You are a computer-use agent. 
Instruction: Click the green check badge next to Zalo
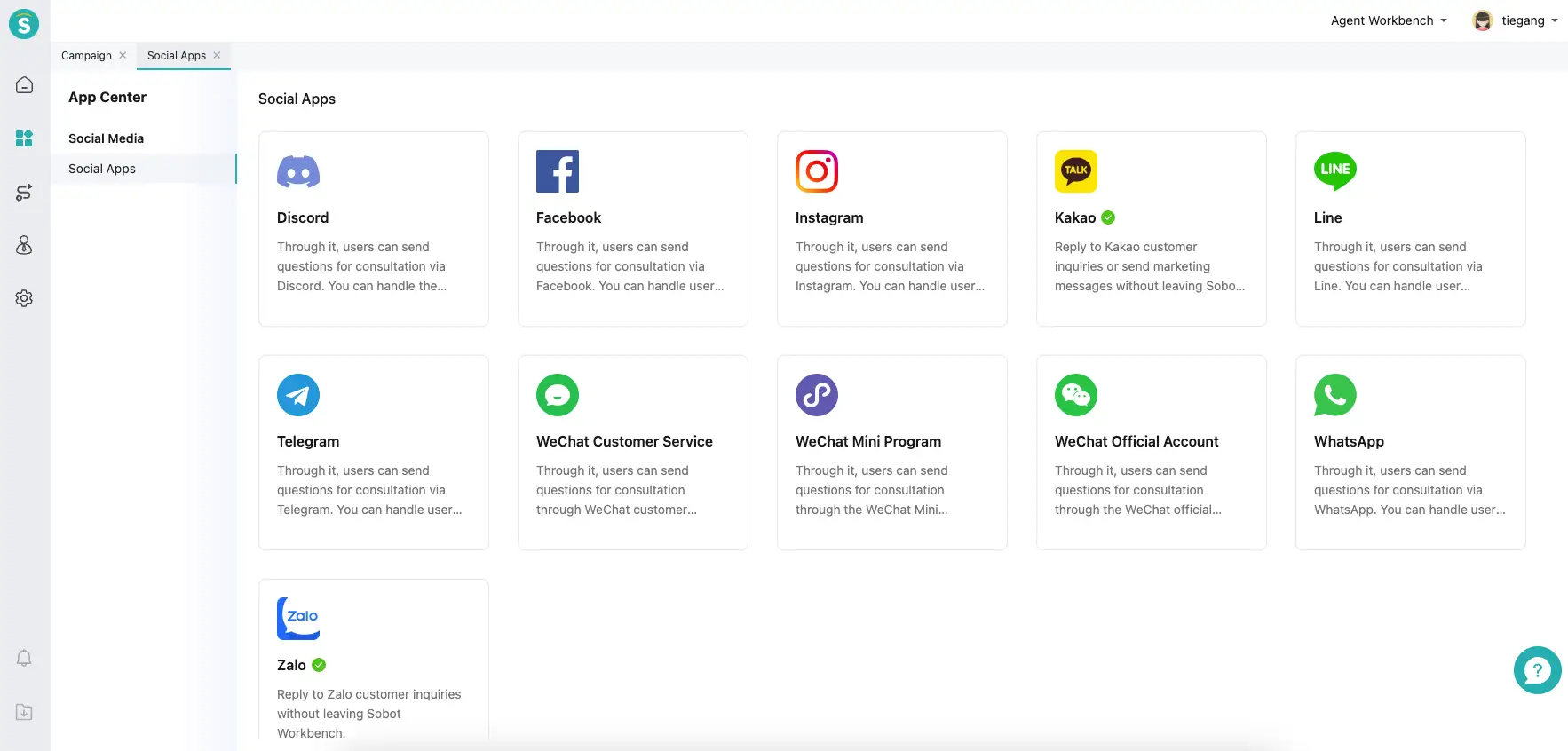click(x=319, y=665)
